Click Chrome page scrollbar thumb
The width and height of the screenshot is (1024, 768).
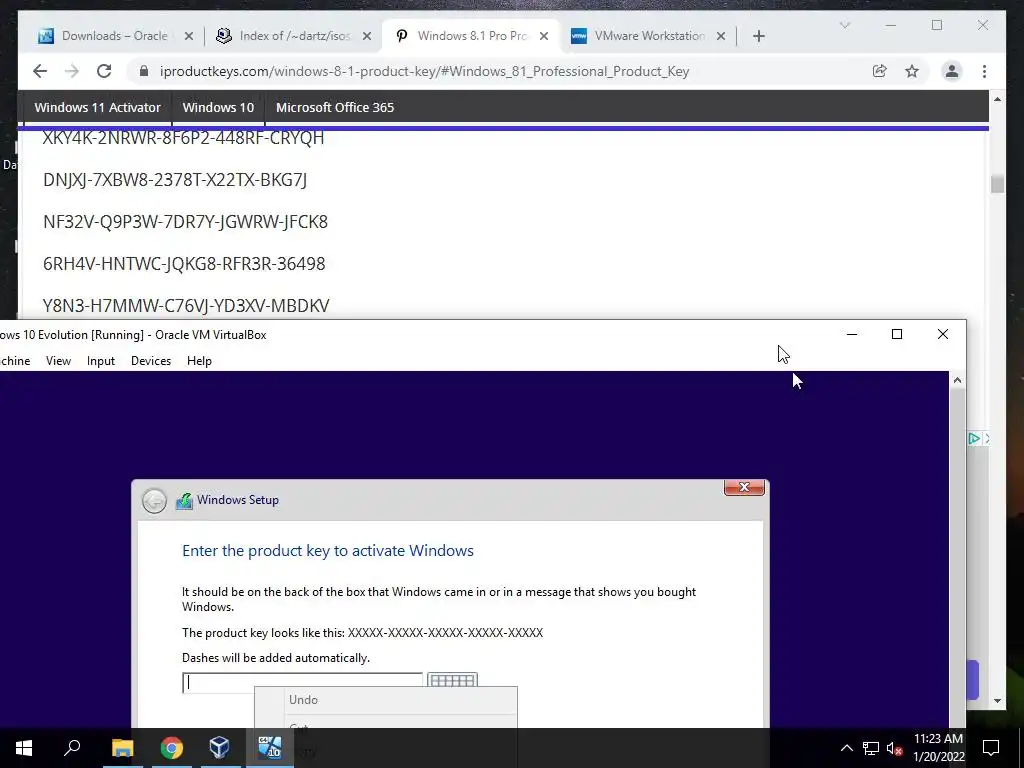click(x=997, y=184)
